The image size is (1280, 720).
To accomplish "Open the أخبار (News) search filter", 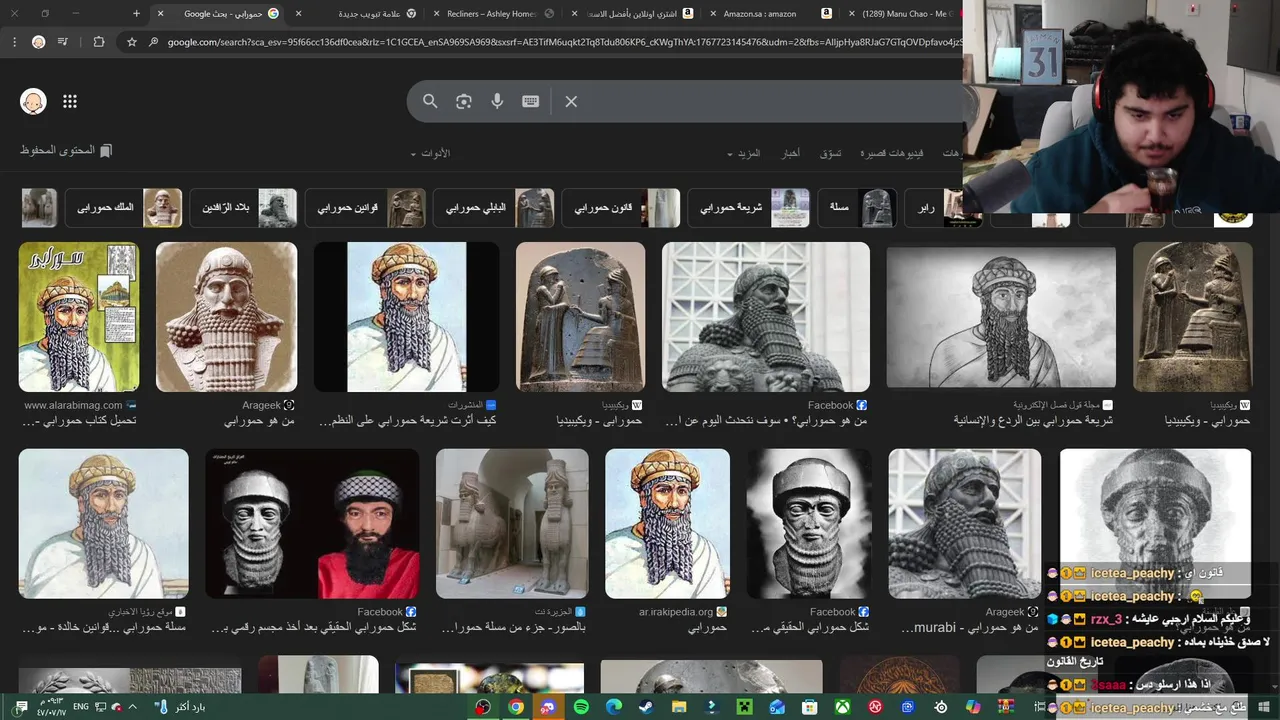I will [790, 153].
